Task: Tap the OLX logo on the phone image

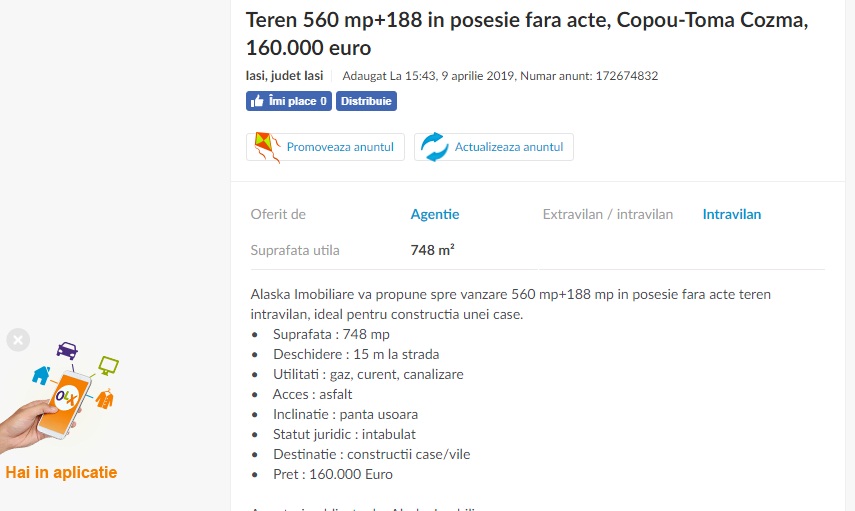Action: [67, 397]
